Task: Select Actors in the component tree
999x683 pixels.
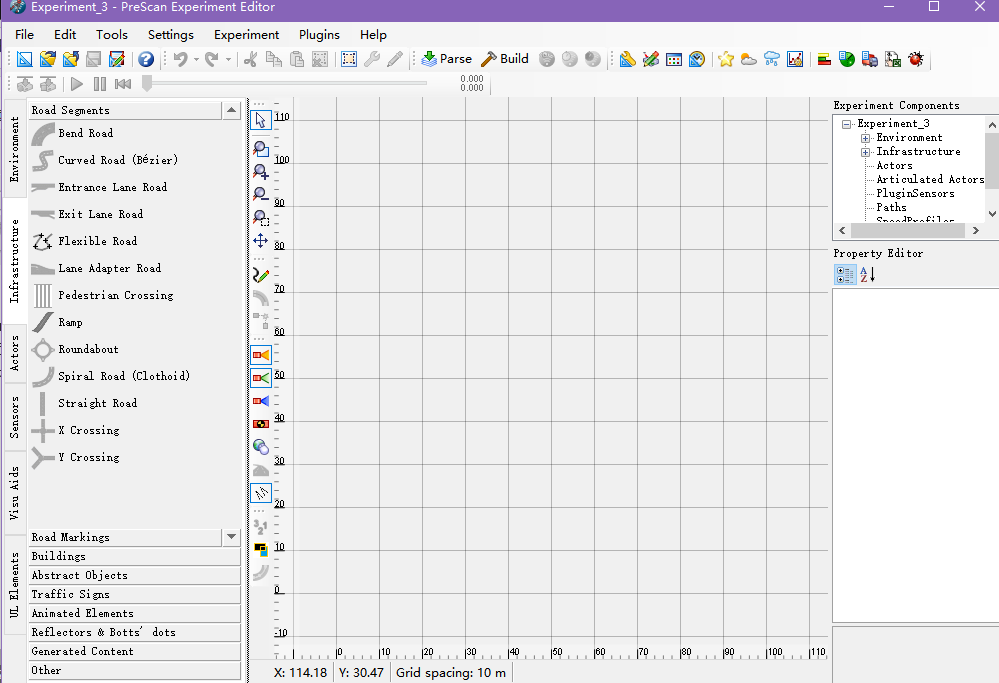Action: 895,166
